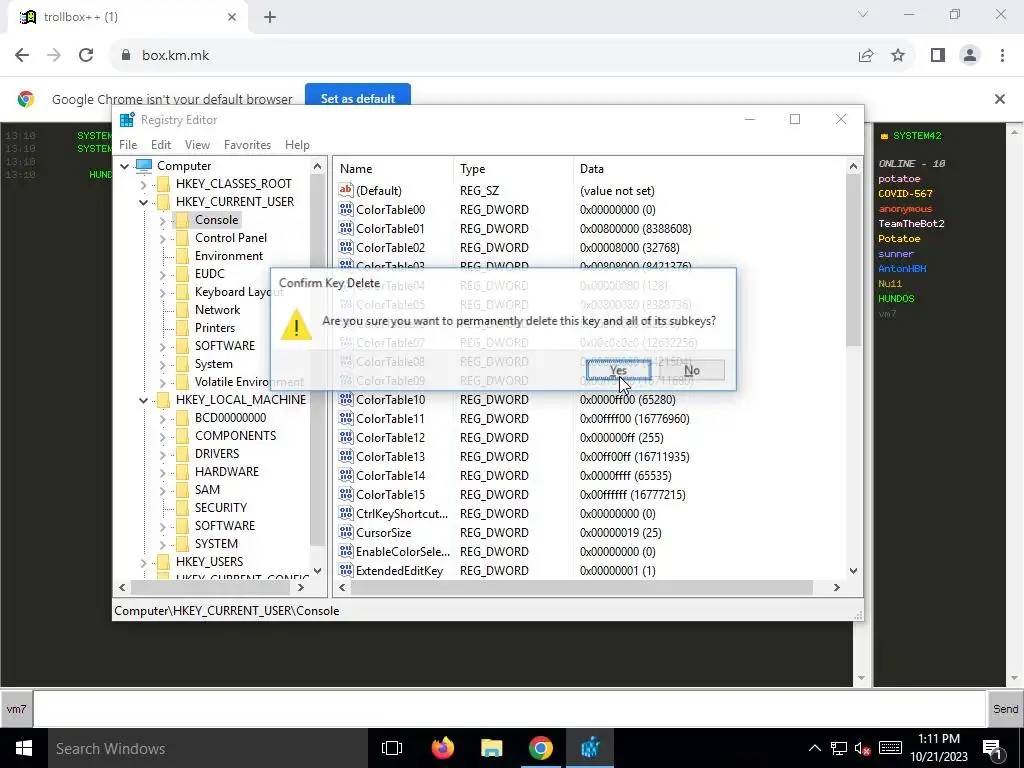Screen dimensions: 1024x768
Task: Expand the BCD00000000 key arrow
Action: click(x=162, y=418)
